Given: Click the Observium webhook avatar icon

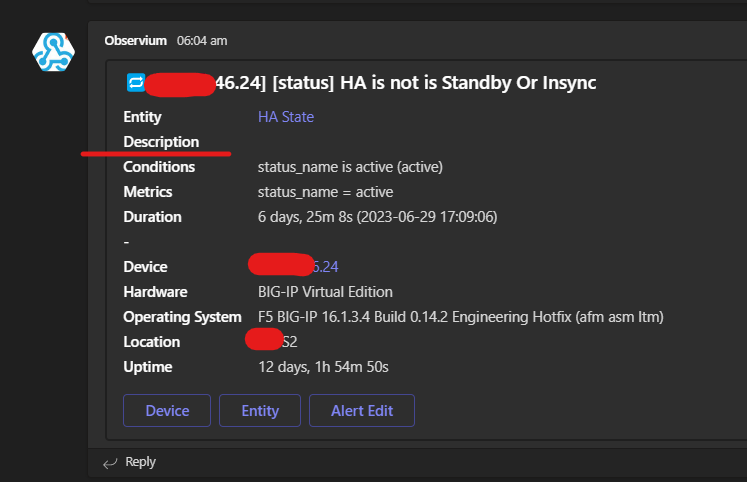Looking at the screenshot, I should coord(53,52).
